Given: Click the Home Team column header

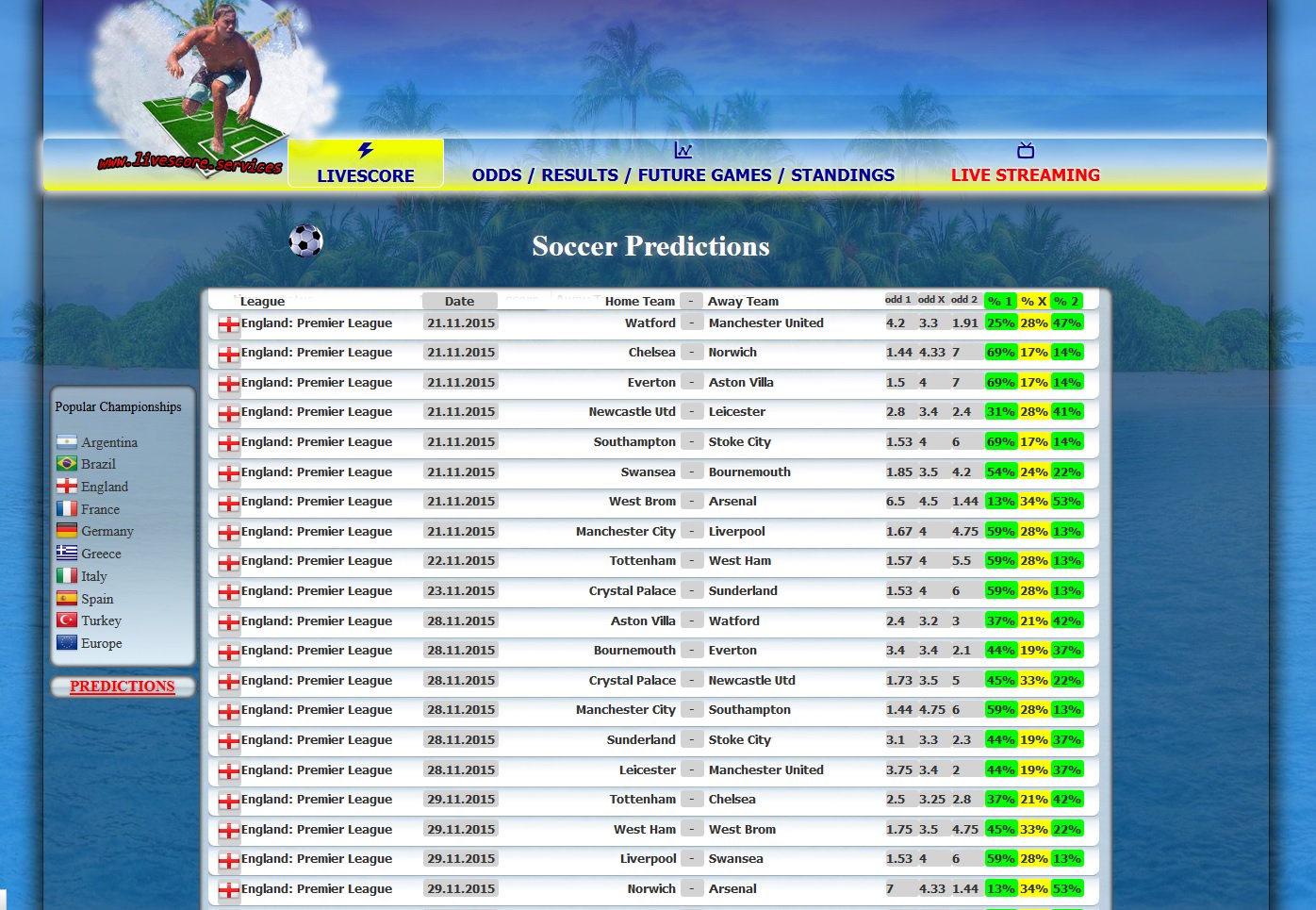Looking at the screenshot, I should click(640, 302).
